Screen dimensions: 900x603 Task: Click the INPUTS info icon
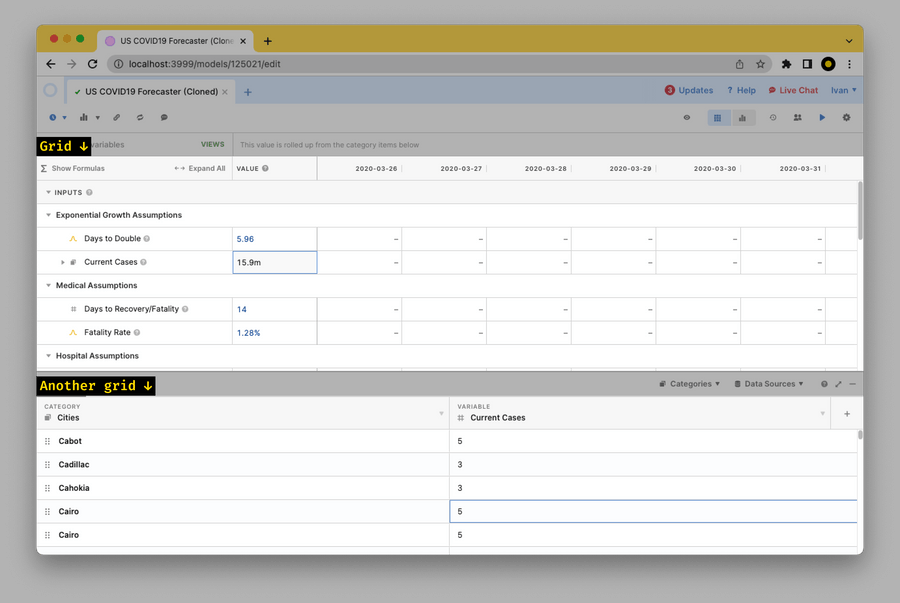coord(89,193)
